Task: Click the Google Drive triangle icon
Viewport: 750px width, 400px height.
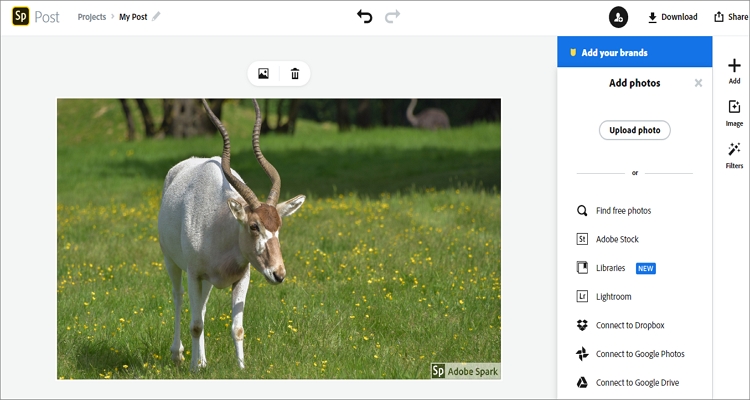Action: tap(582, 382)
